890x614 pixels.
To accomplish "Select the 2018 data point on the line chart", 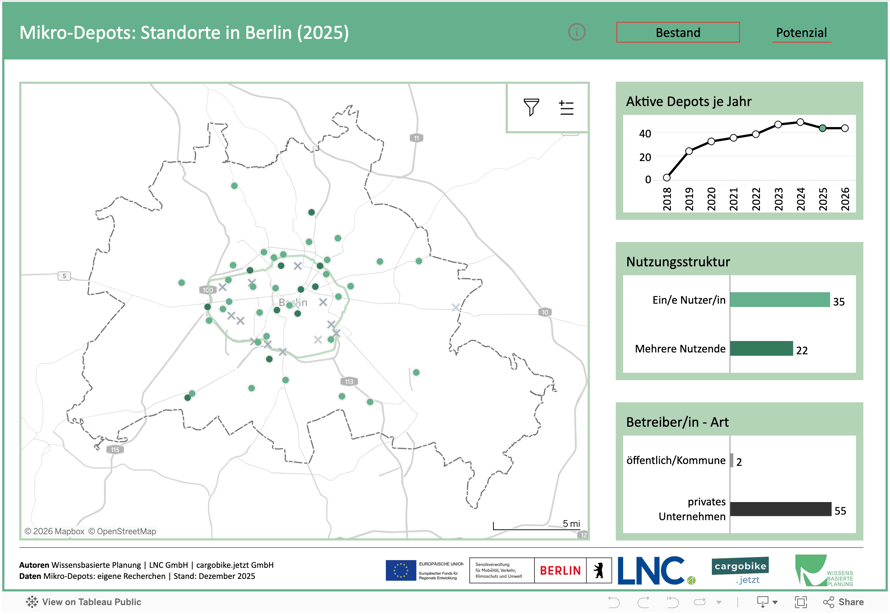I will click(x=666, y=178).
